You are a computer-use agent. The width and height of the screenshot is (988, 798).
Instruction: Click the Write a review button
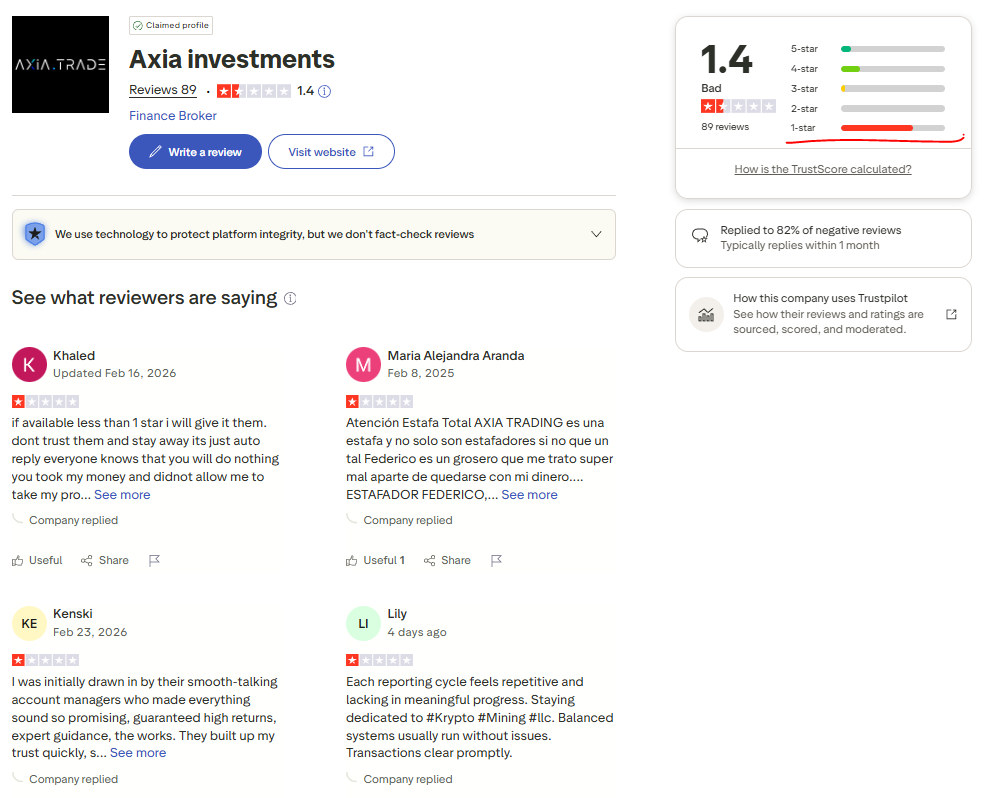click(x=195, y=152)
